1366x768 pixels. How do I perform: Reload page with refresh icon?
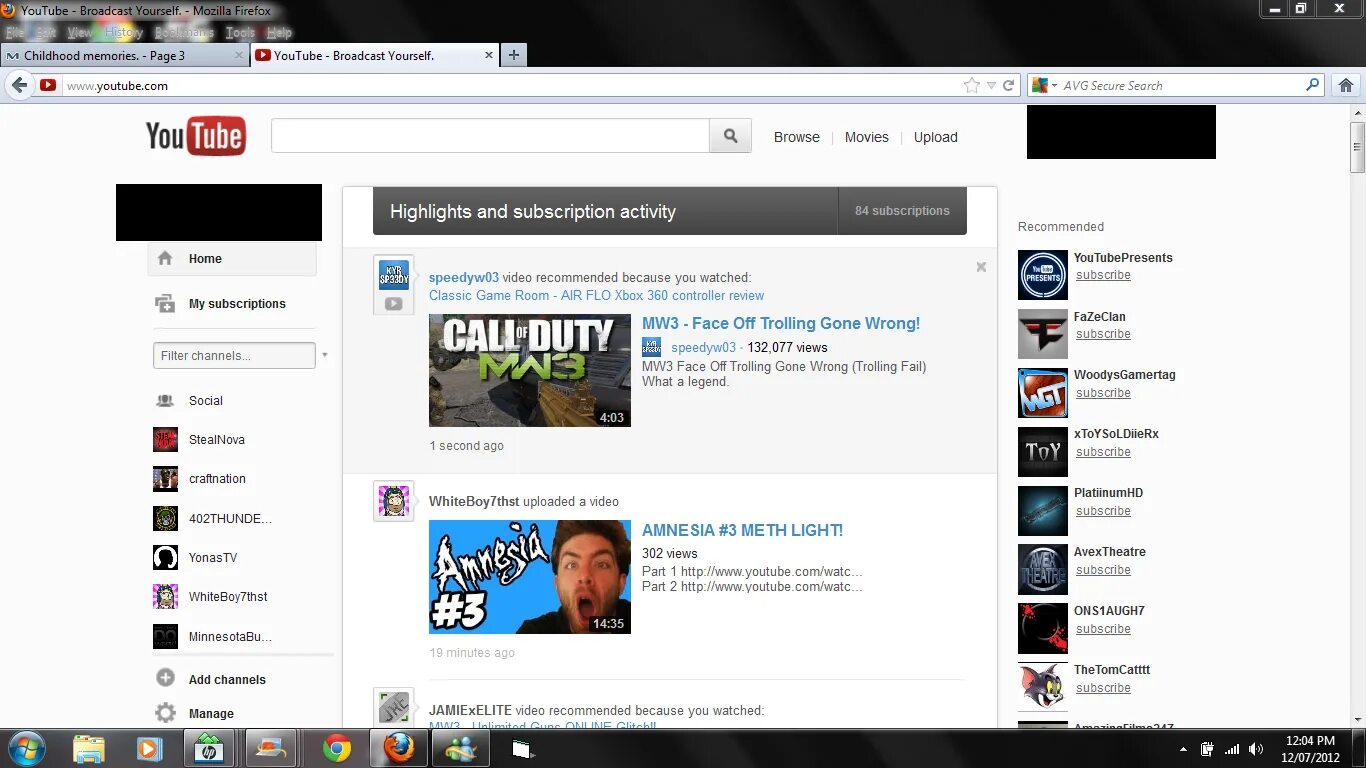coord(1009,85)
